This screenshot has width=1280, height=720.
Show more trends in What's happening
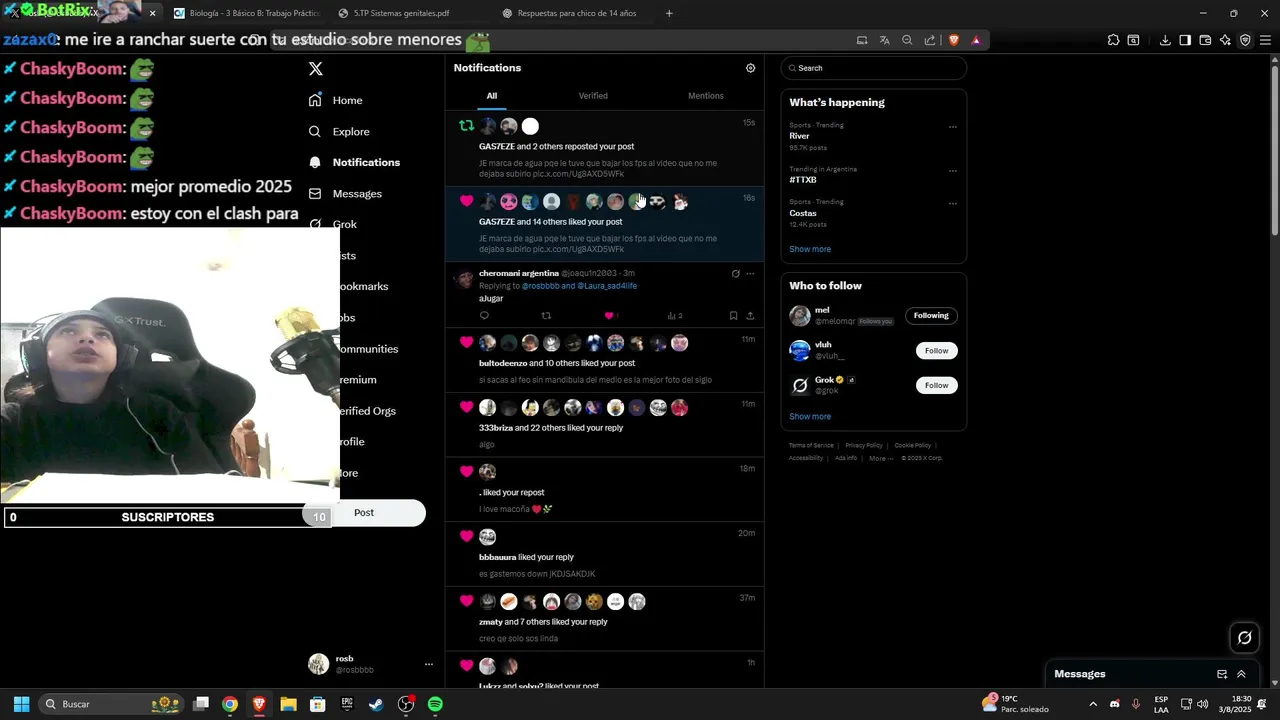click(810, 249)
